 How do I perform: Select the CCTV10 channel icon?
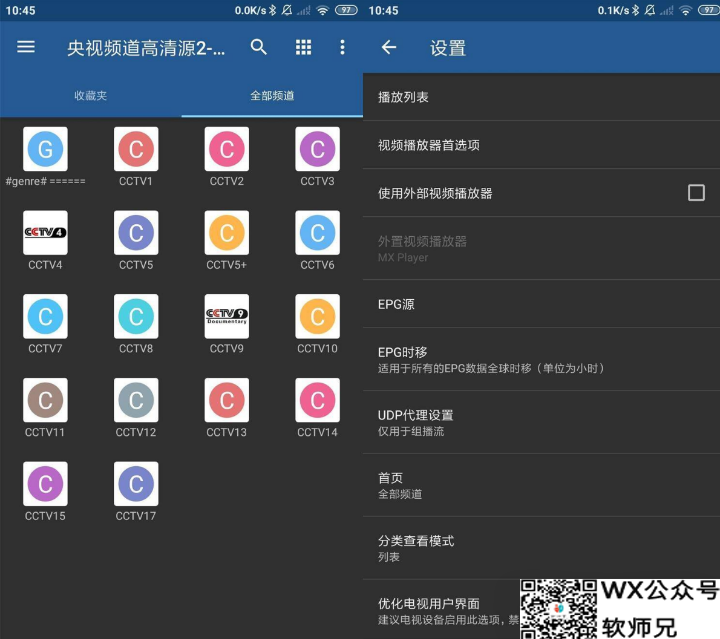[317, 316]
